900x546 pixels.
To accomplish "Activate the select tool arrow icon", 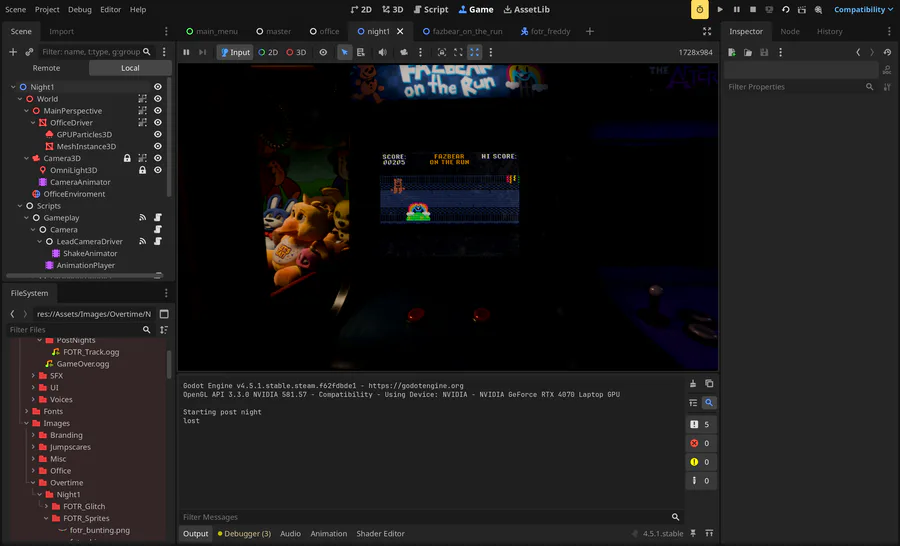I will (x=344, y=52).
